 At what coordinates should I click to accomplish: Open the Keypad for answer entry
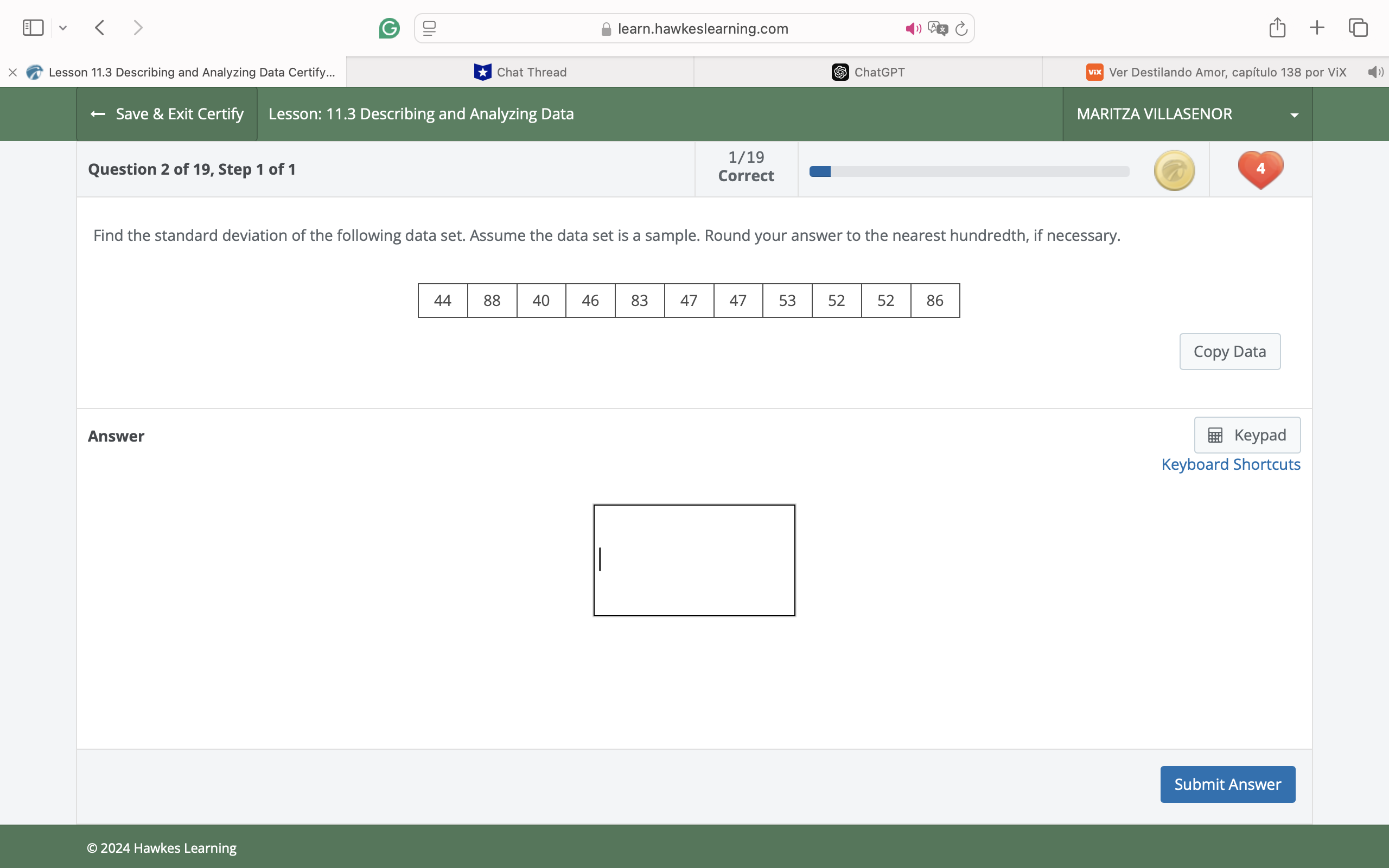tap(1247, 435)
